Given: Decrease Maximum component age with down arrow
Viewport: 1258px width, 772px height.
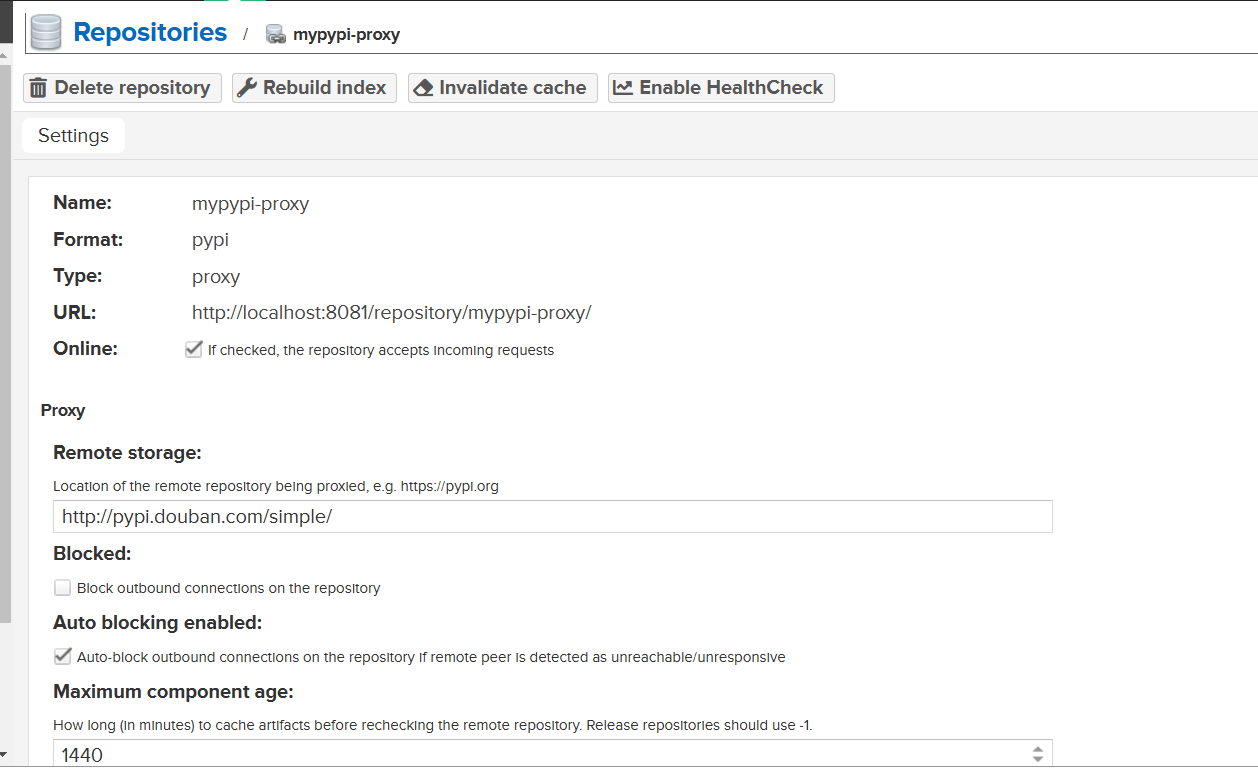Looking at the screenshot, I should (1038, 760).
